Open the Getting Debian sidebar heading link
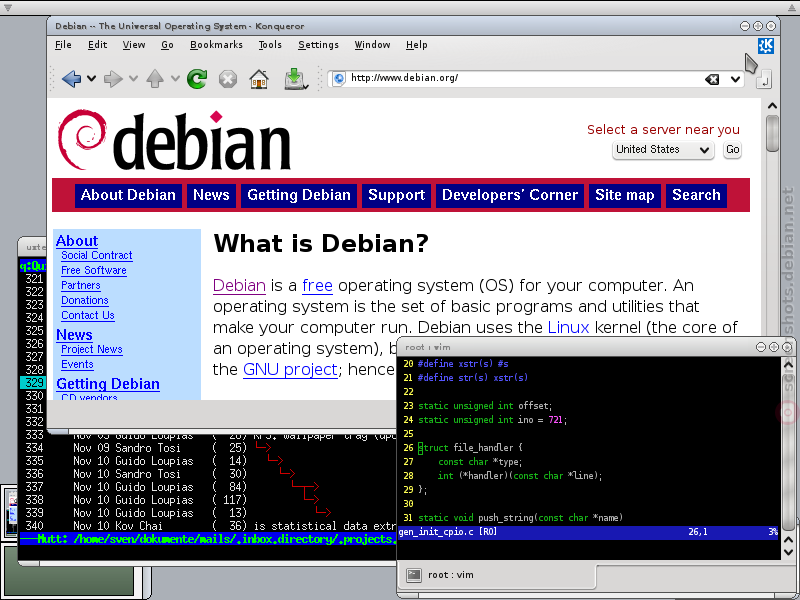800x600 pixels. pos(108,384)
